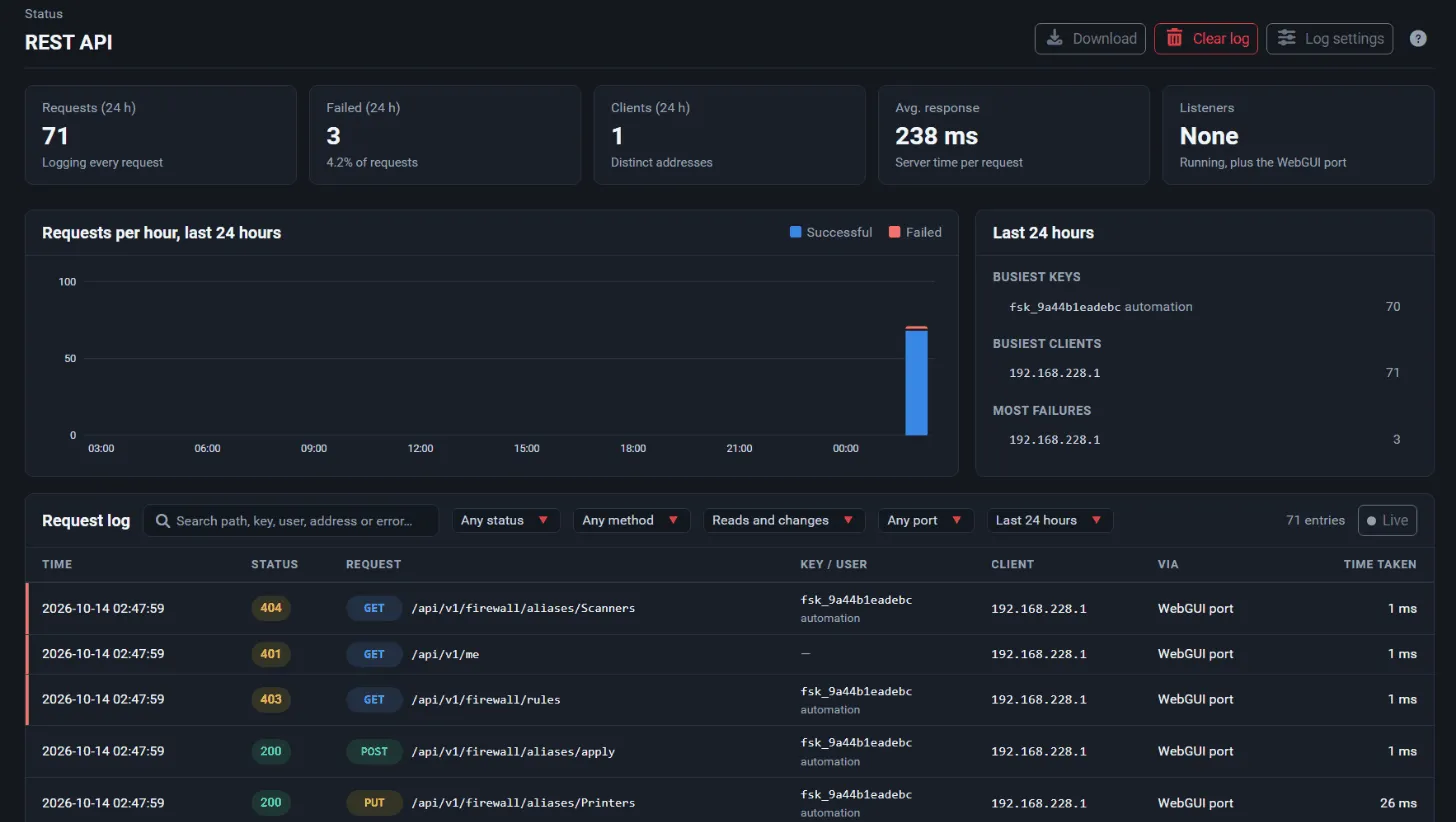Select the /api/v1/firewall/rules request path
The height and width of the screenshot is (822, 1456).
click(x=486, y=700)
